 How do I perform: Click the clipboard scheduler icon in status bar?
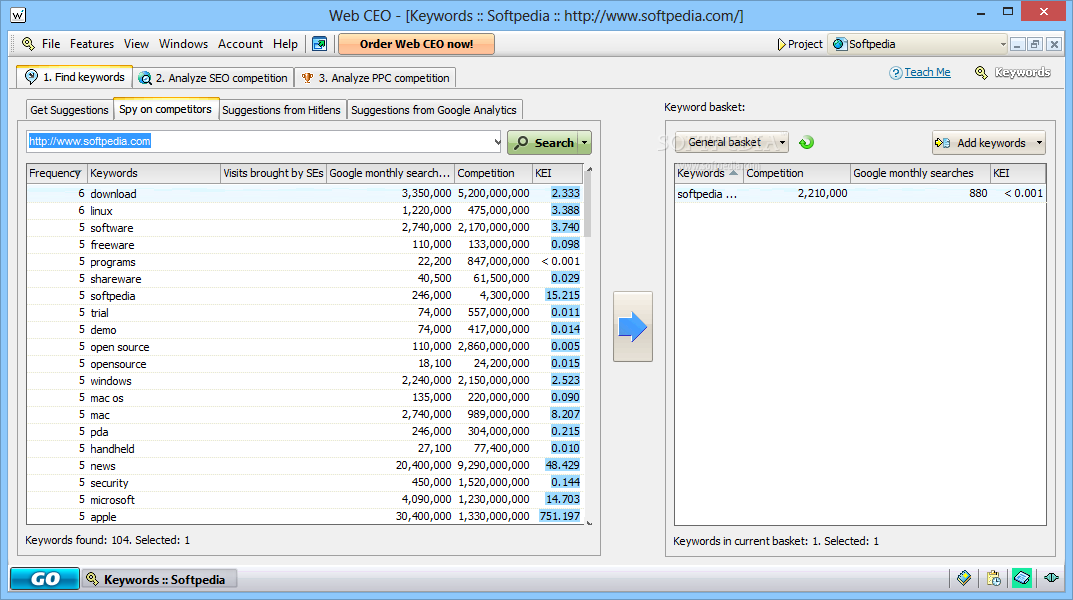[x=994, y=578]
